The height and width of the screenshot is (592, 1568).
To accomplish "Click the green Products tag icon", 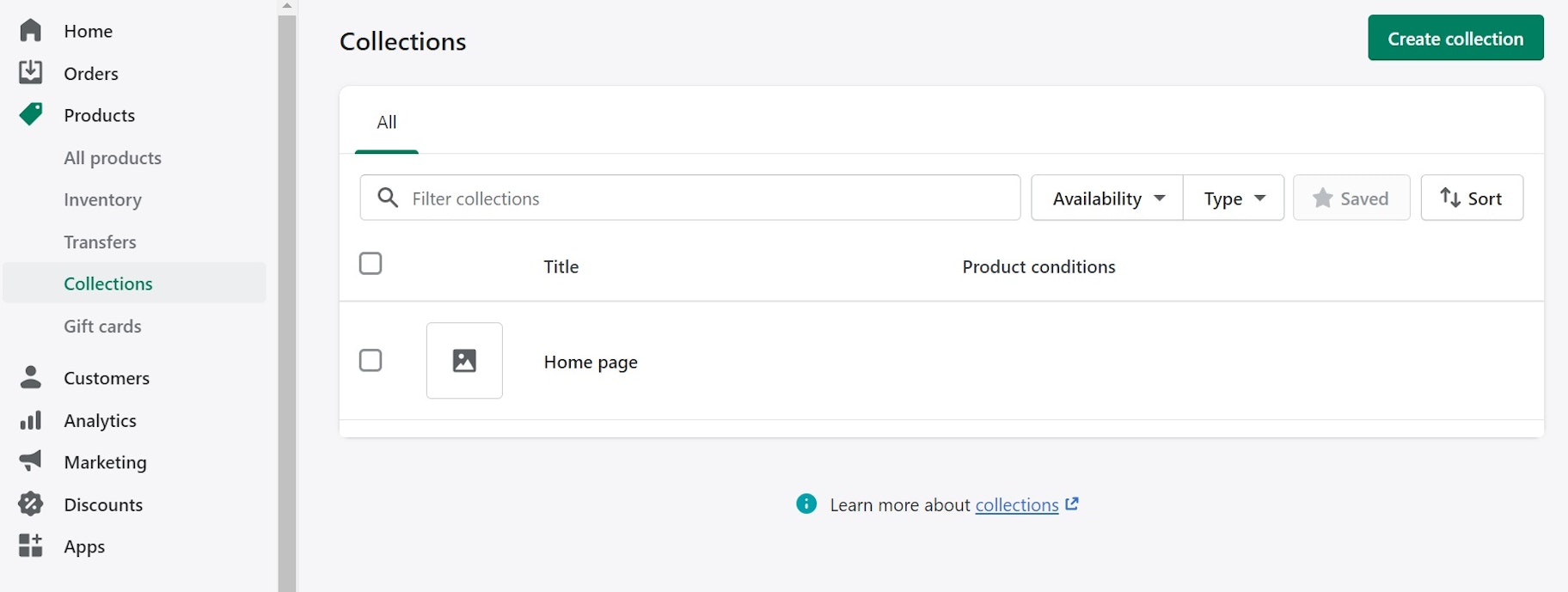I will pos(30,114).
